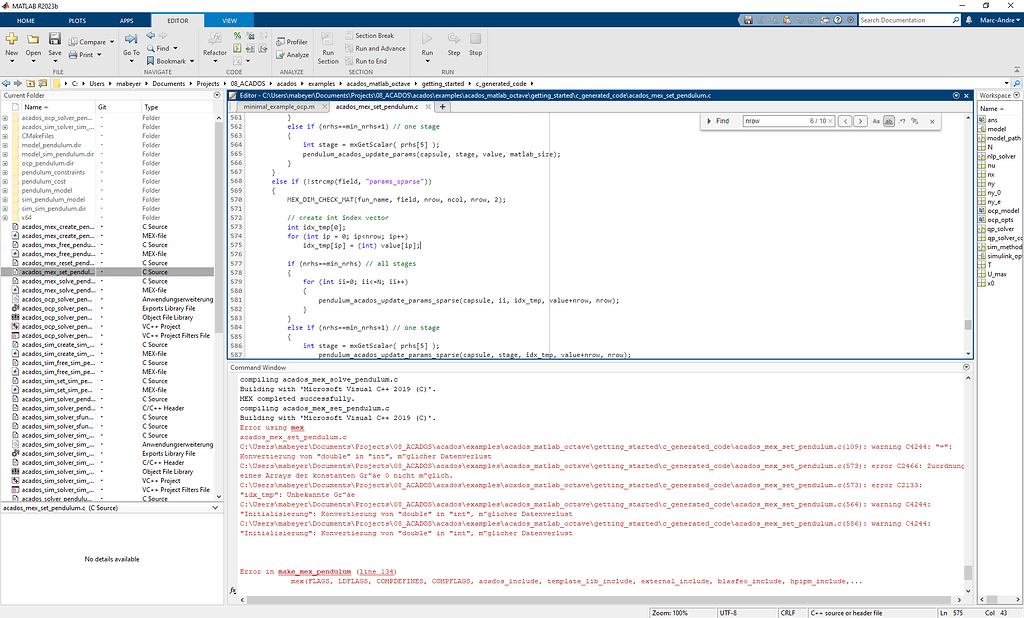Expand the CMakeFiles folder in Current Folder

tap(5, 136)
